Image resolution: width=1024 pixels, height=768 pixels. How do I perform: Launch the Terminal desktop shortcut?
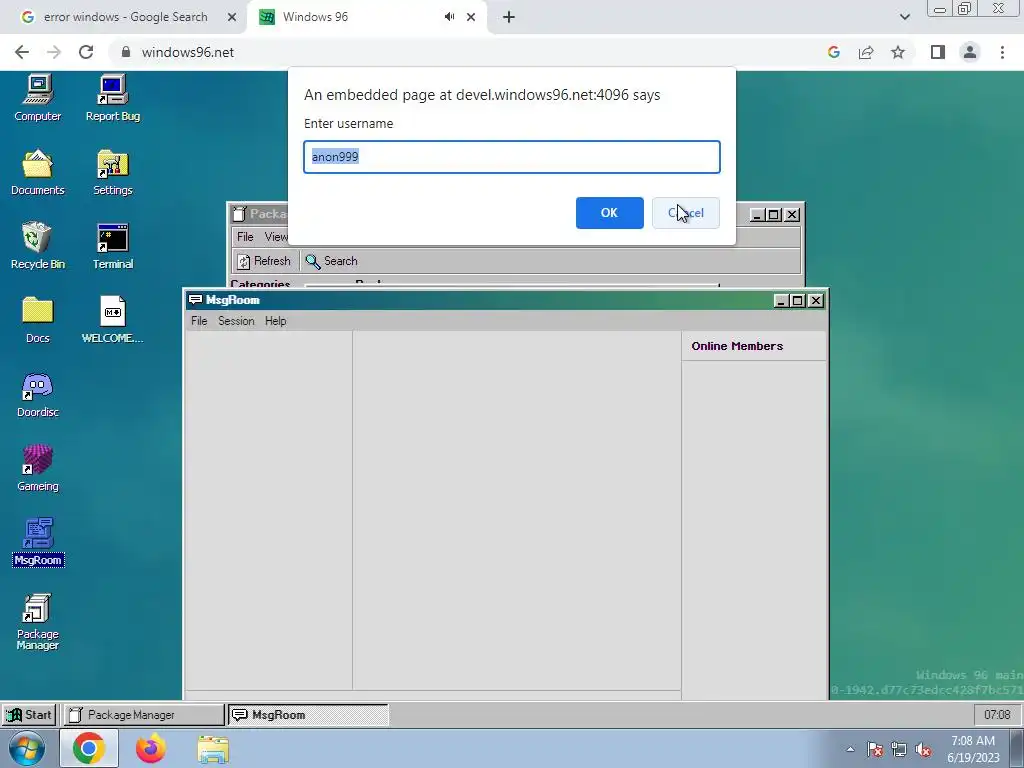click(113, 246)
